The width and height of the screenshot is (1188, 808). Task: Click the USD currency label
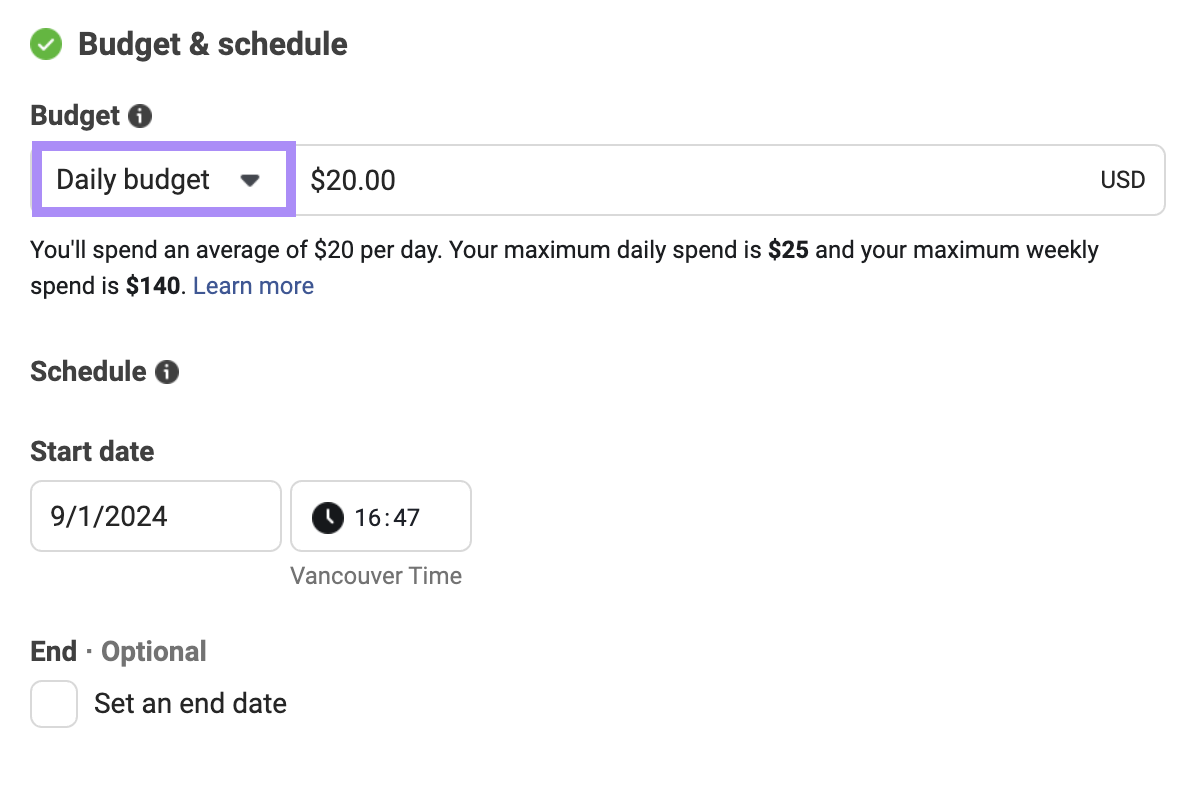[x=1123, y=179]
